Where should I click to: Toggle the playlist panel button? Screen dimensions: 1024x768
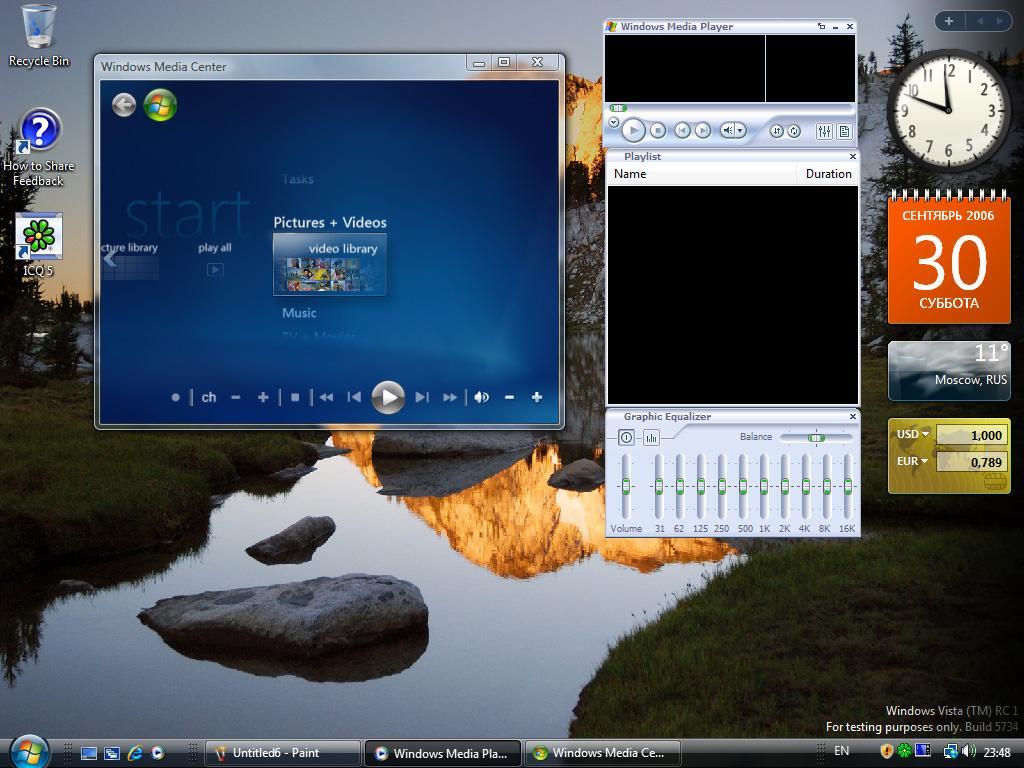point(844,131)
